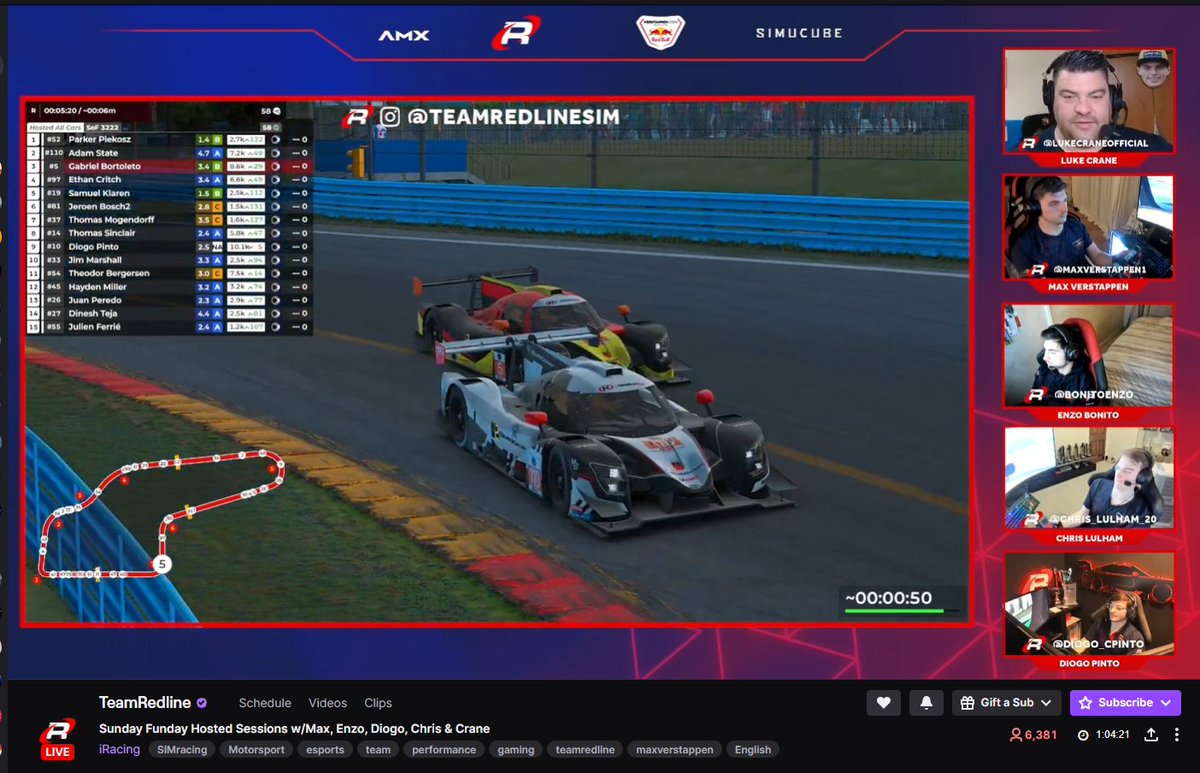Click the TeamRedline channel avatar
Image resolution: width=1200 pixels, height=773 pixels.
point(57,737)
